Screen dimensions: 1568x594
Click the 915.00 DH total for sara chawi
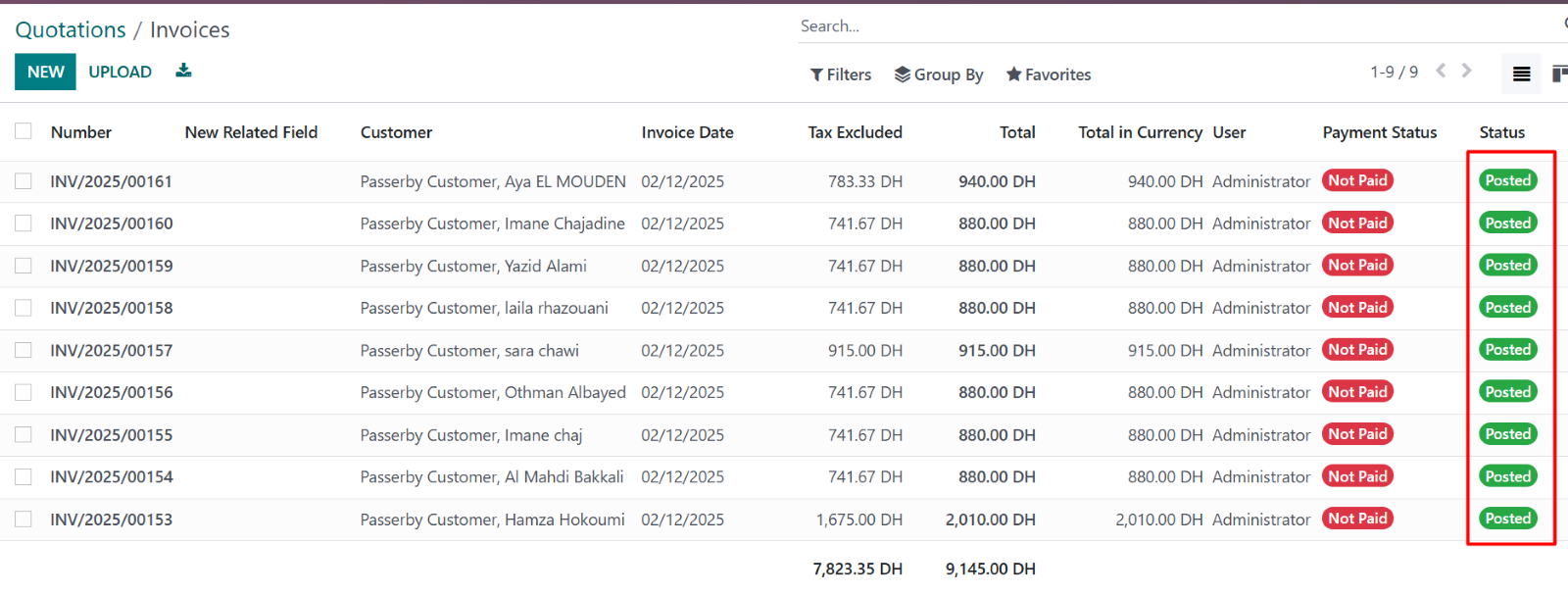click(x=997, y=350)
